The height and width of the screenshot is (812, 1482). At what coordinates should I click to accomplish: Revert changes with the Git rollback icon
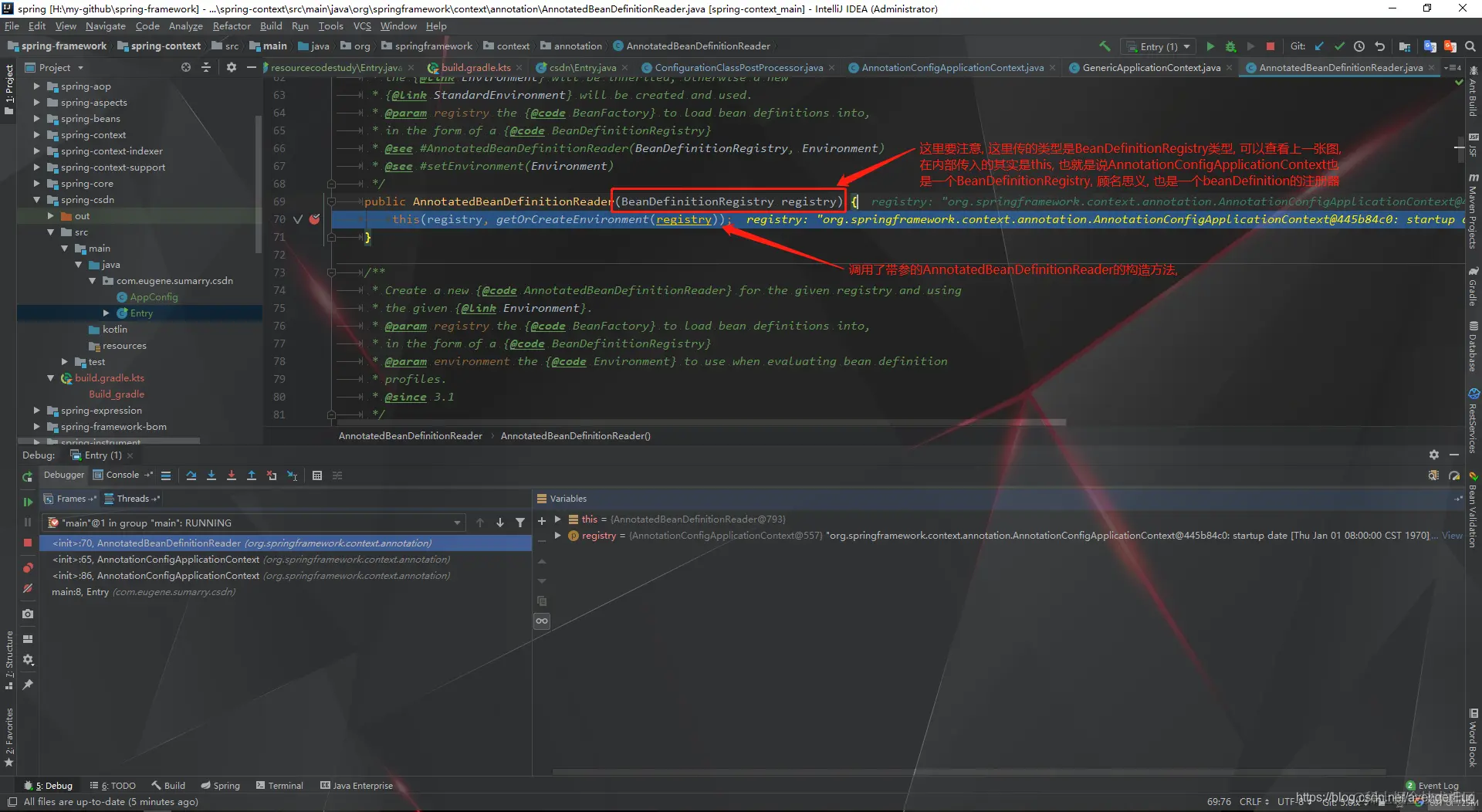click(x=1379, y=46)
